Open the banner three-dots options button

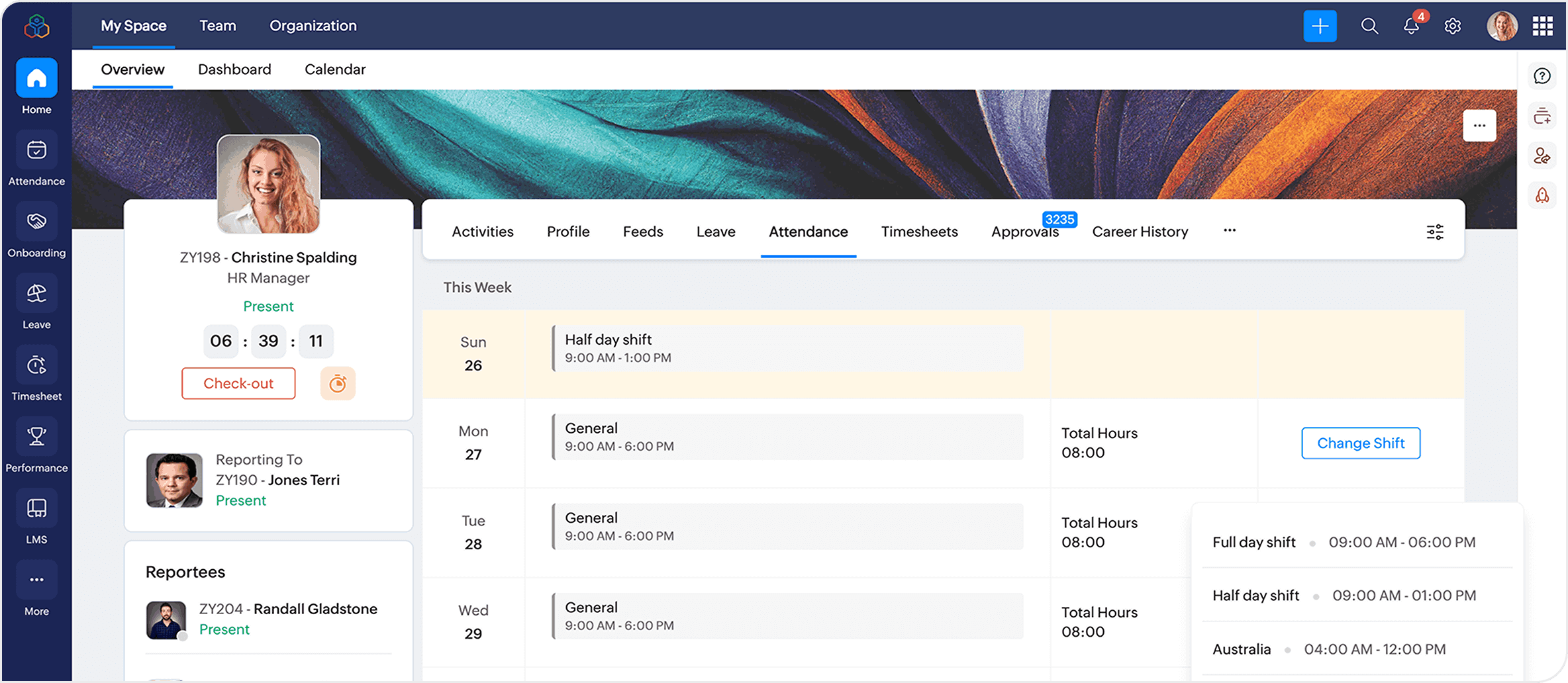click(x=1479, y=125)
